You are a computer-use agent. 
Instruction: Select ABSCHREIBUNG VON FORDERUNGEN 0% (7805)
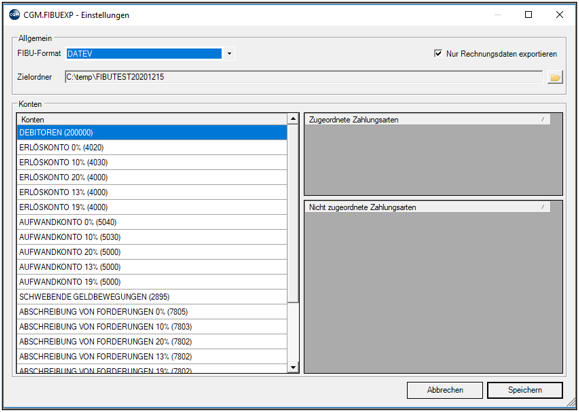pyautogui.click(x=152, y=312)
